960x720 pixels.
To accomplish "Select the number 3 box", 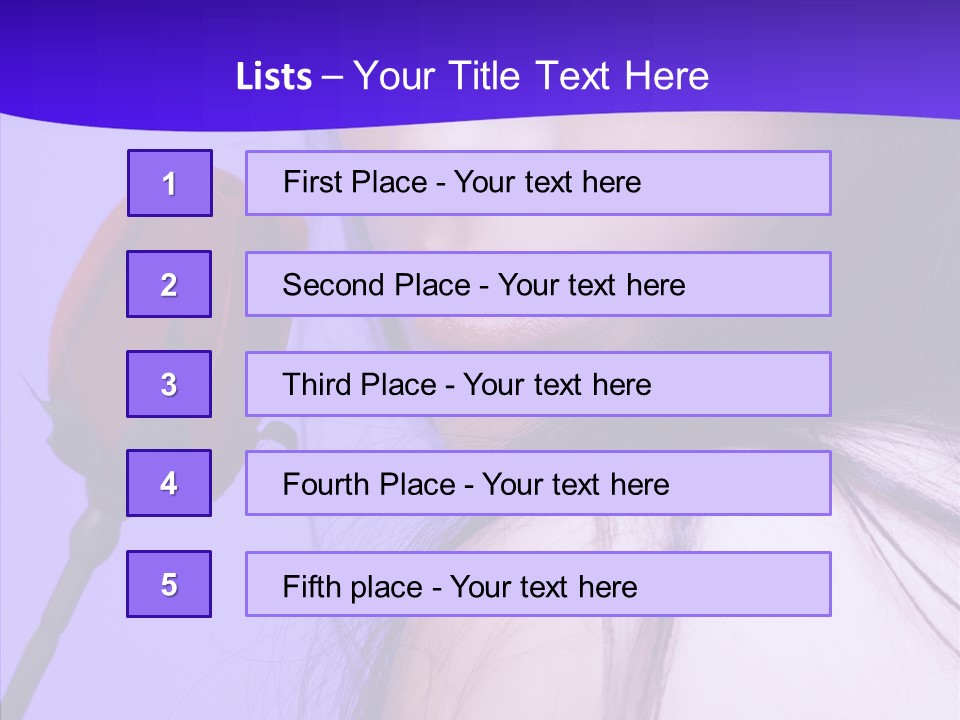I will pyautogui.click(x=169, y=384).
